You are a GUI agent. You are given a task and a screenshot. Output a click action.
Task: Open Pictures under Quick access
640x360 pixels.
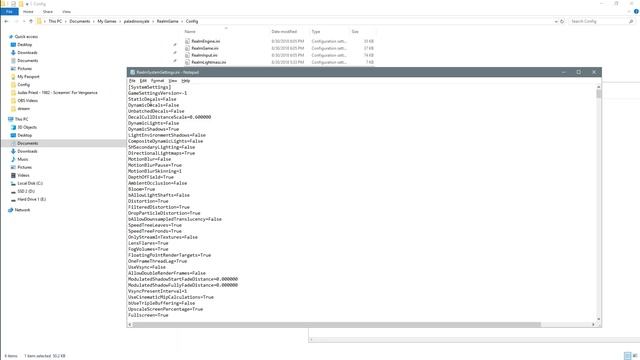[24, 69]
